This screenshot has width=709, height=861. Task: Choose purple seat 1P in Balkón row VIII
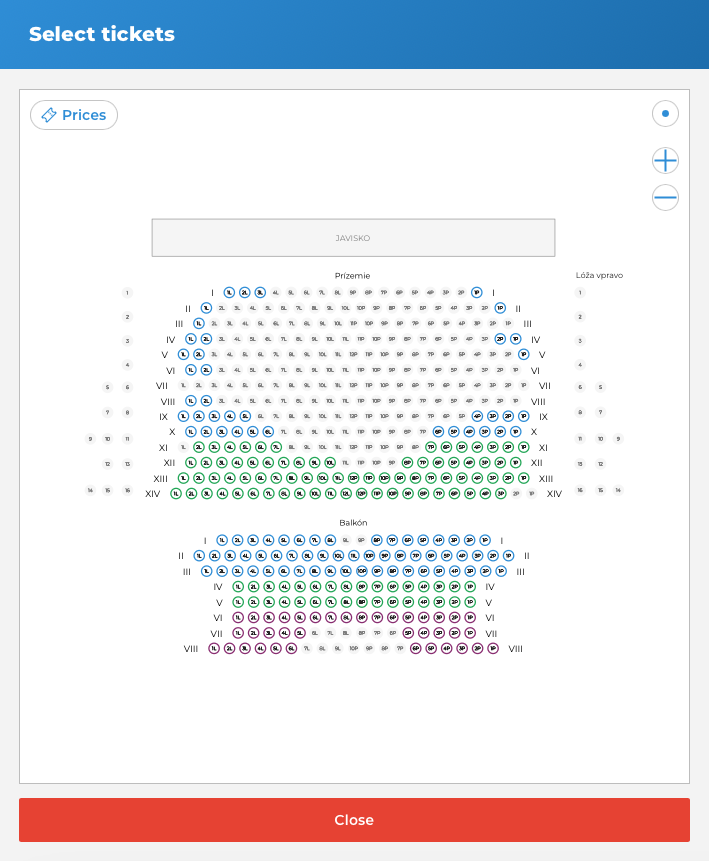pyautogui.click(x=493, y=648)
